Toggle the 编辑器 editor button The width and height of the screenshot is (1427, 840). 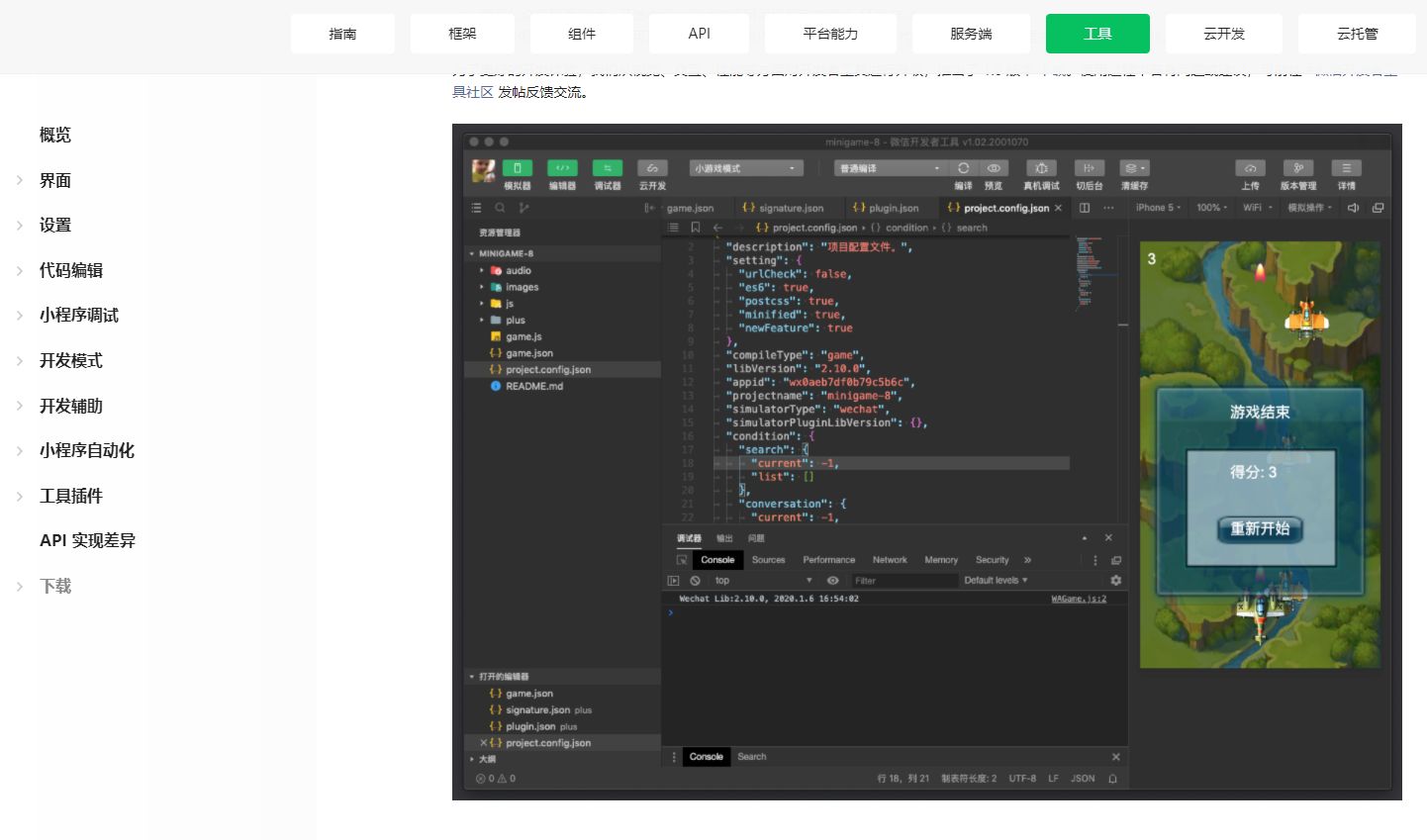(562, 168)
